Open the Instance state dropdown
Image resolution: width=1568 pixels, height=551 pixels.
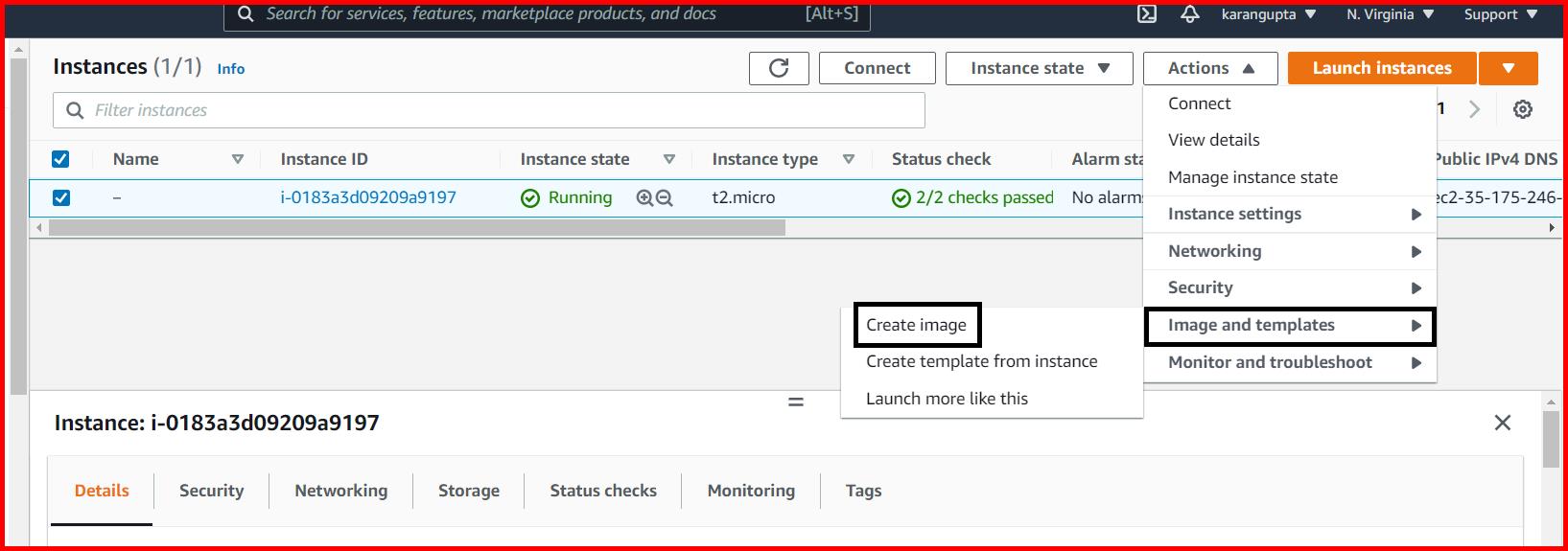pos(1040,68)
